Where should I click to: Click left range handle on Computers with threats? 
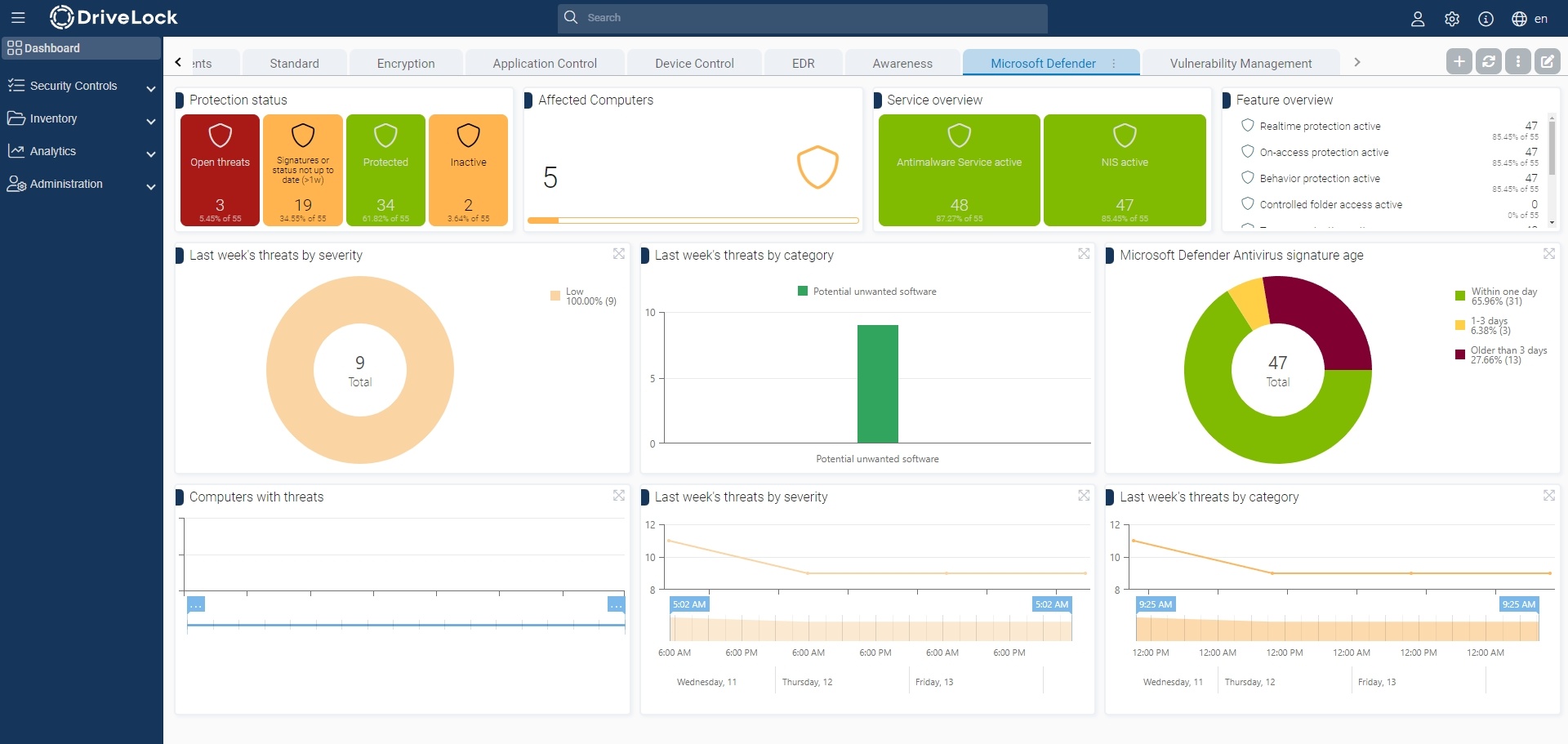pyautogui.click(x=196, y=604)
